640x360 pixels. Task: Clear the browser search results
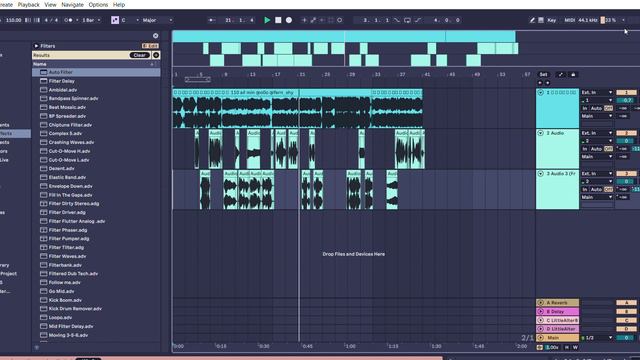140,55
